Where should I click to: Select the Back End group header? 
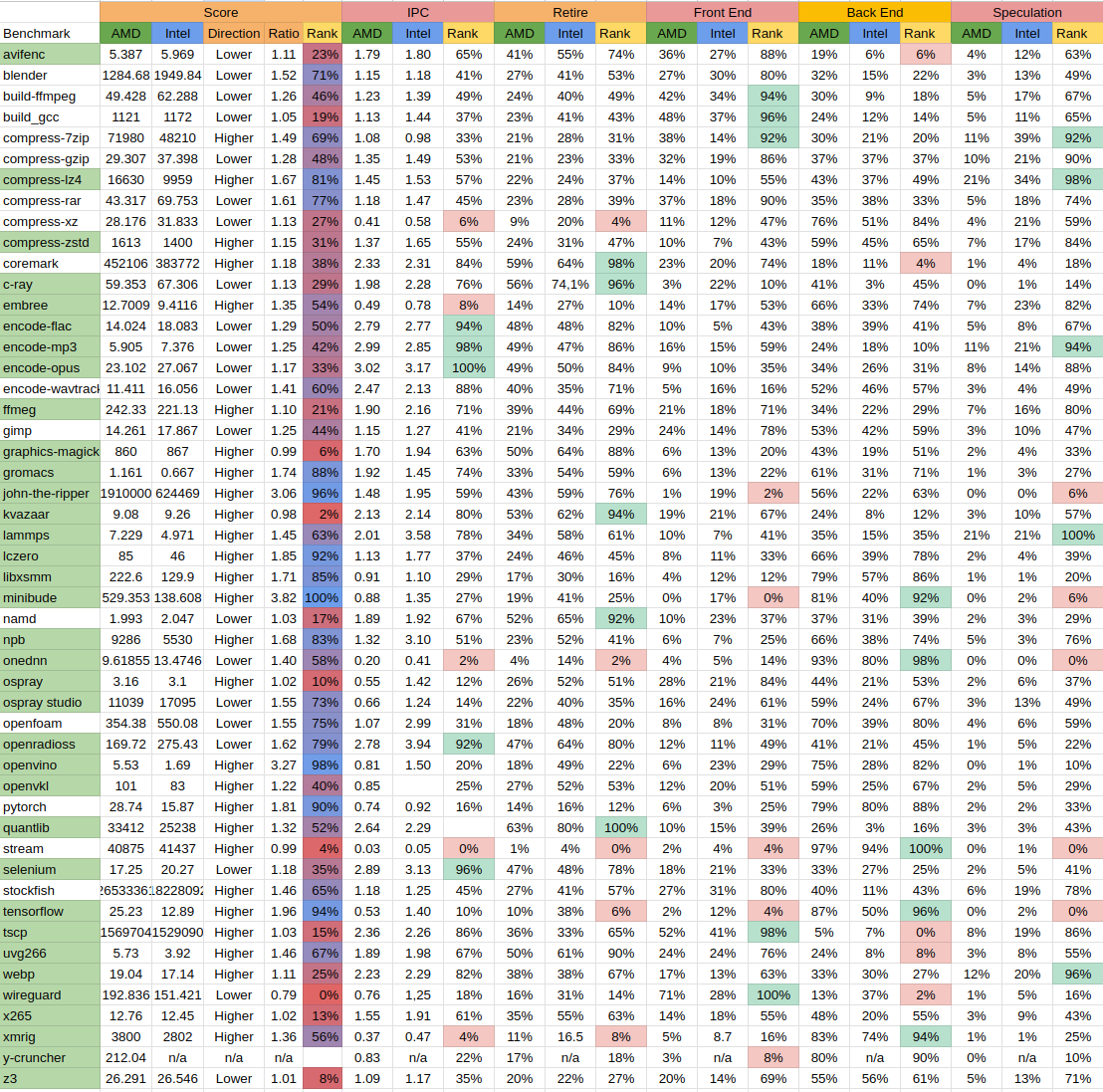point(874,12)
